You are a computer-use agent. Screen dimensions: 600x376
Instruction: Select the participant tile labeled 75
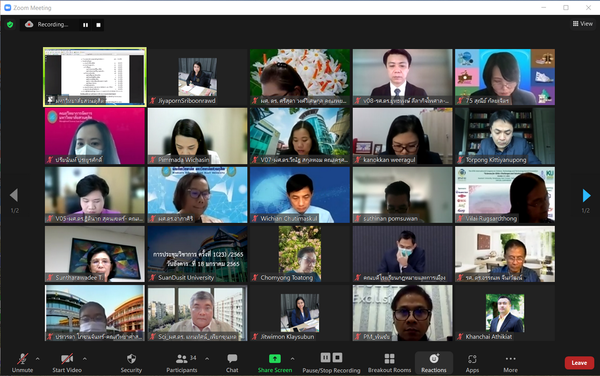click(505, 77)
